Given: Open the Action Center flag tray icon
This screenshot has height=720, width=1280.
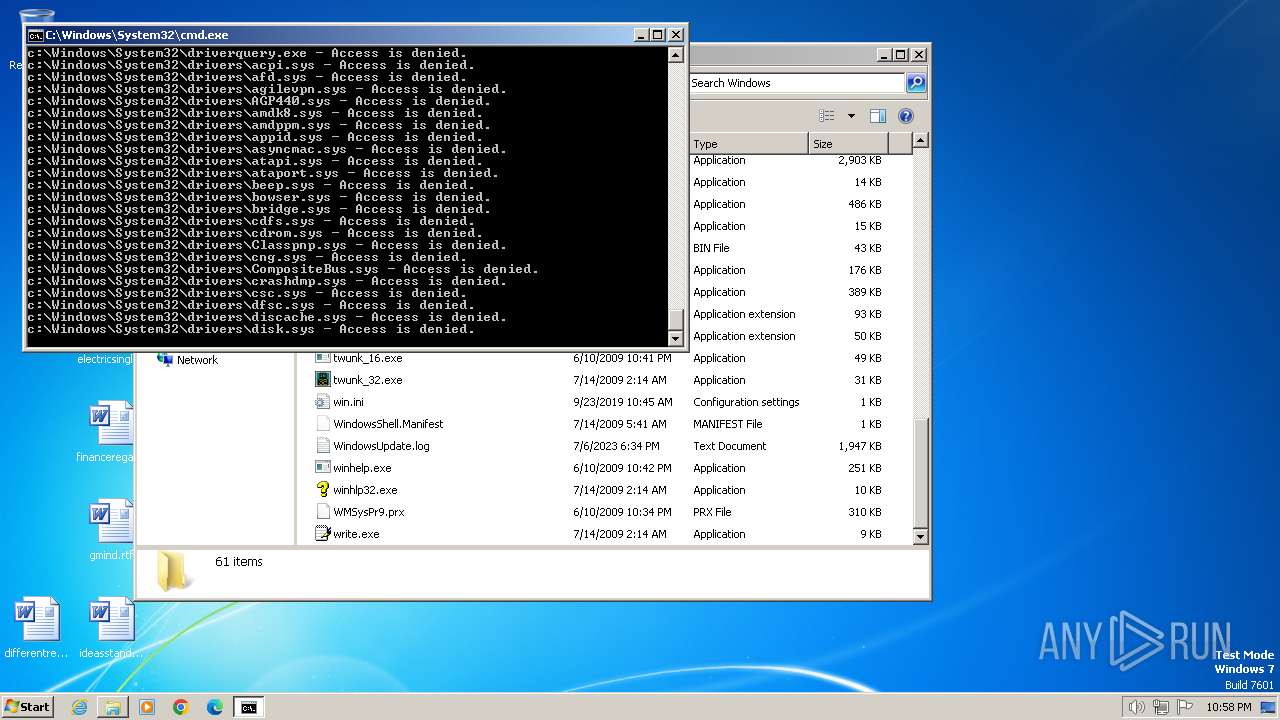Looking at the screenshot, I should 1185,707.
